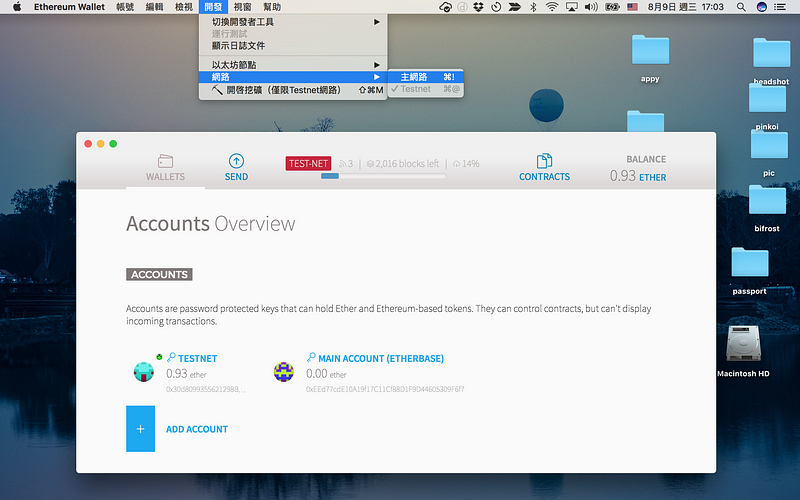Image resolution: width=800 pixels, height=500 pixels.
Task: Open the Contracts documents icon
Action: point(544,161)
